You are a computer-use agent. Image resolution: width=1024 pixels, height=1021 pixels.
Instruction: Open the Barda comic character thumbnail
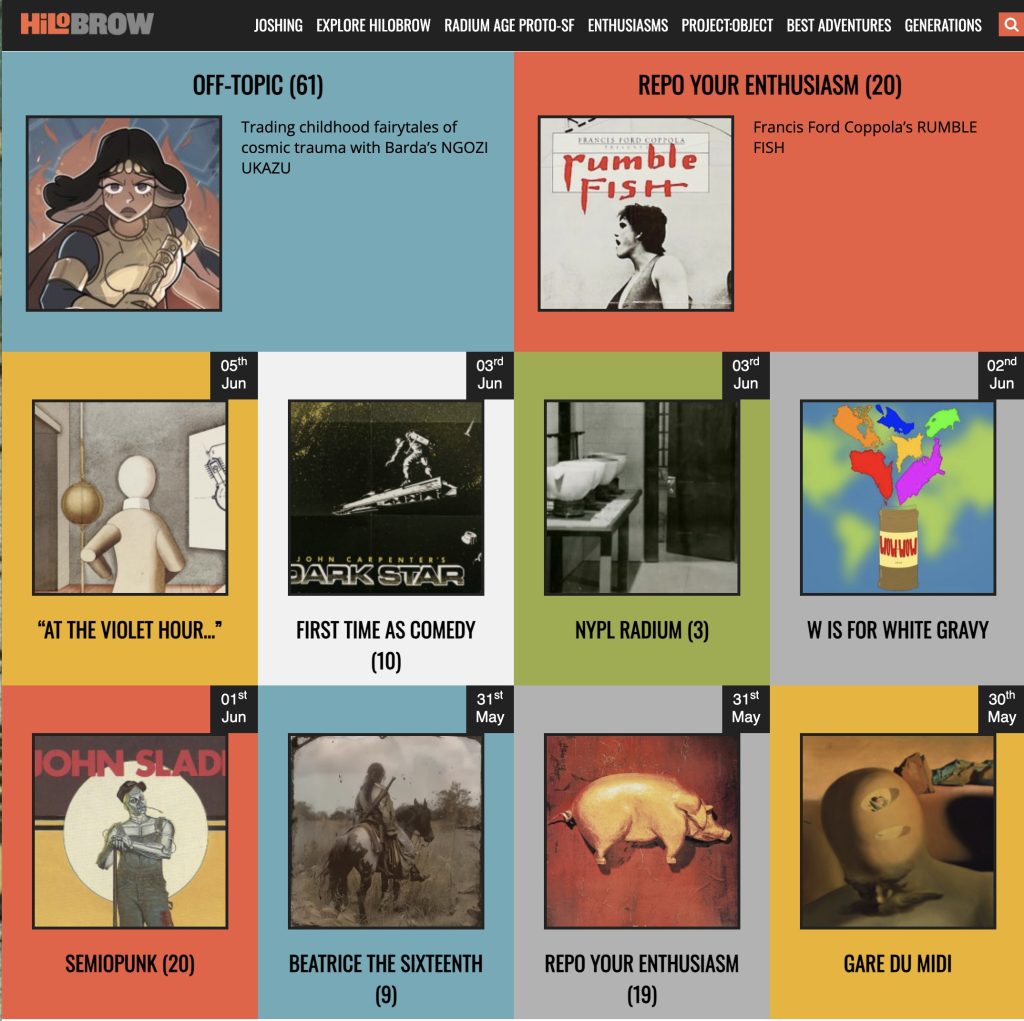(124, 214)
